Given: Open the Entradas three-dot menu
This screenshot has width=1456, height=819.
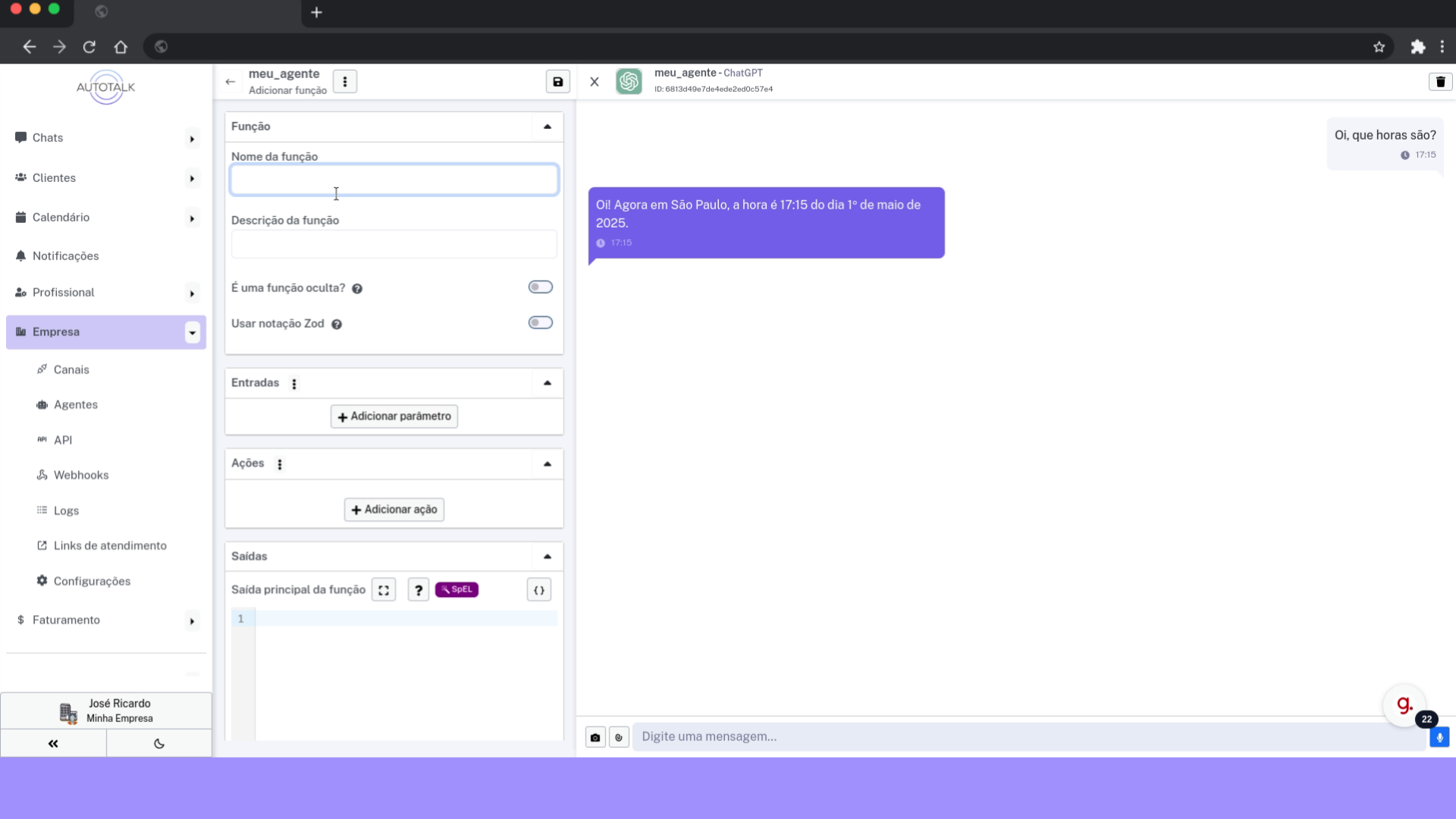Looking at the screenshot, I should click(x=294, y=384).
